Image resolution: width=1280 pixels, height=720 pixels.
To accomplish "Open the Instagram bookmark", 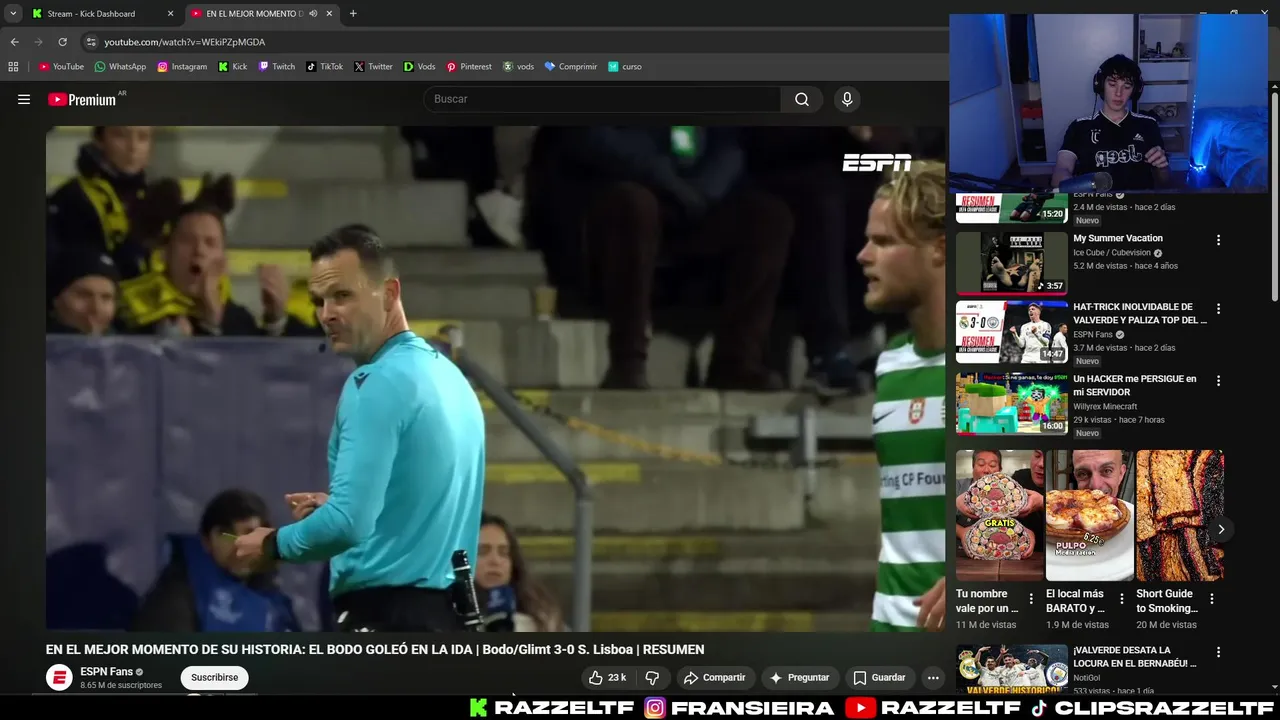I will (x=182, y=67).
